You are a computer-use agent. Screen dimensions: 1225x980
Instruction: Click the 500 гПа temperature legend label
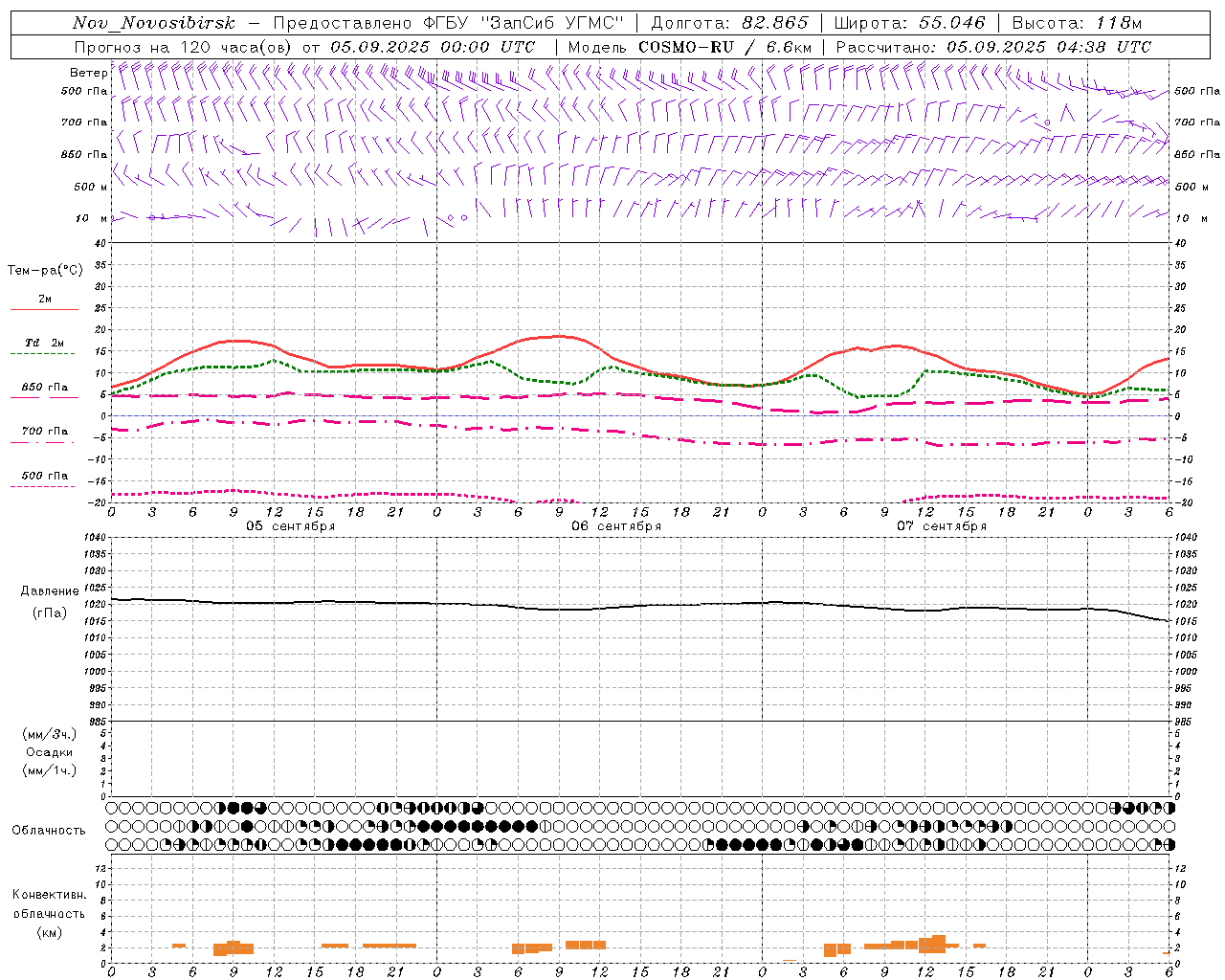point(45,476)
